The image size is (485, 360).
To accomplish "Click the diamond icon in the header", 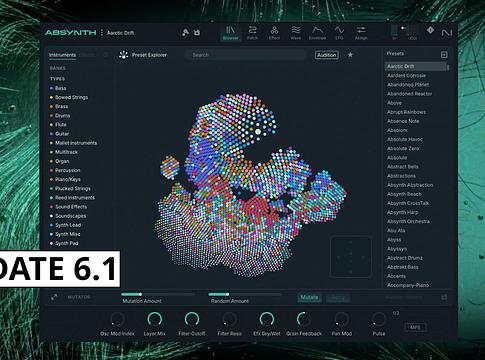I will (430, 30).
